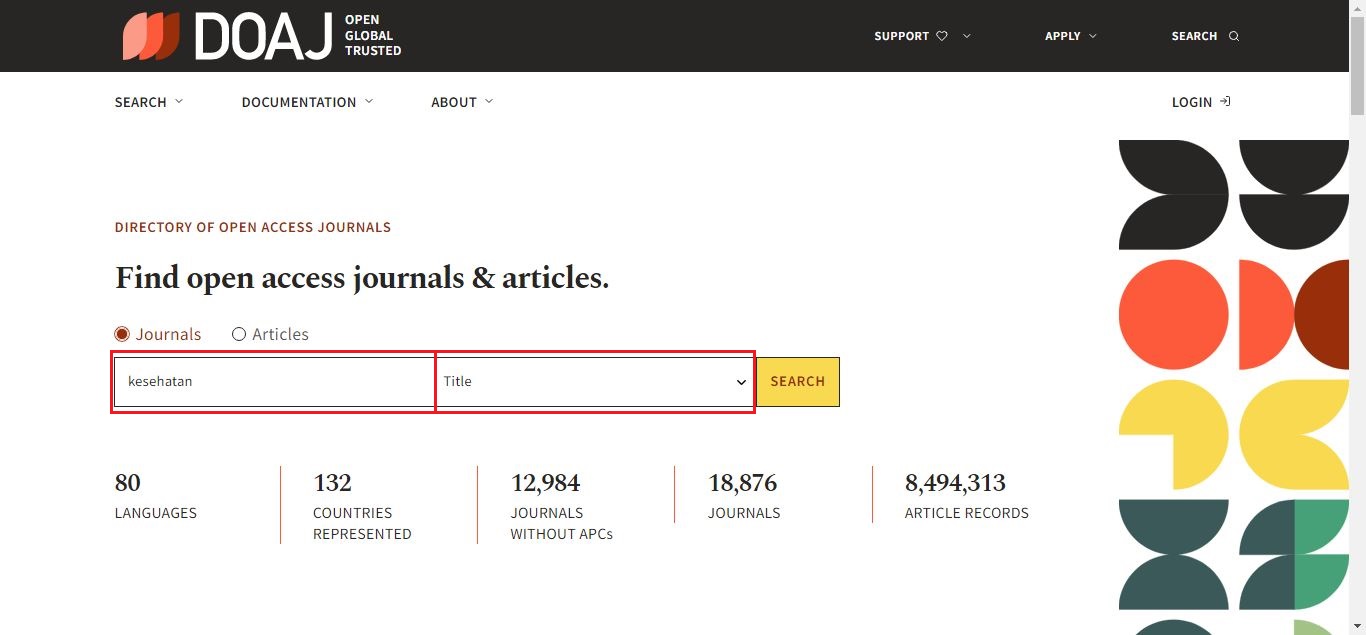Click the search box containing "kesehatan"
The height and width of the screenshot is (635, 1366).
pos(273,382)
